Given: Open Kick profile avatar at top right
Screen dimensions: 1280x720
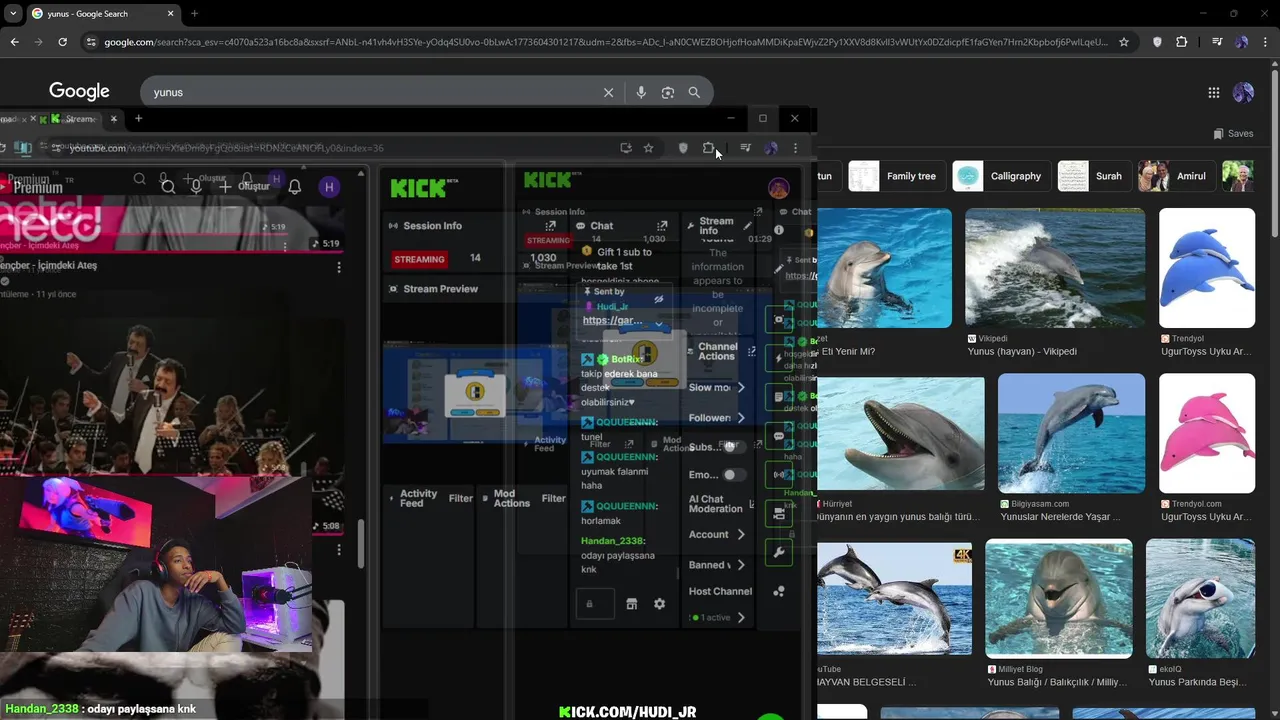Looking at the screenshot, I should tap(778, 188).
